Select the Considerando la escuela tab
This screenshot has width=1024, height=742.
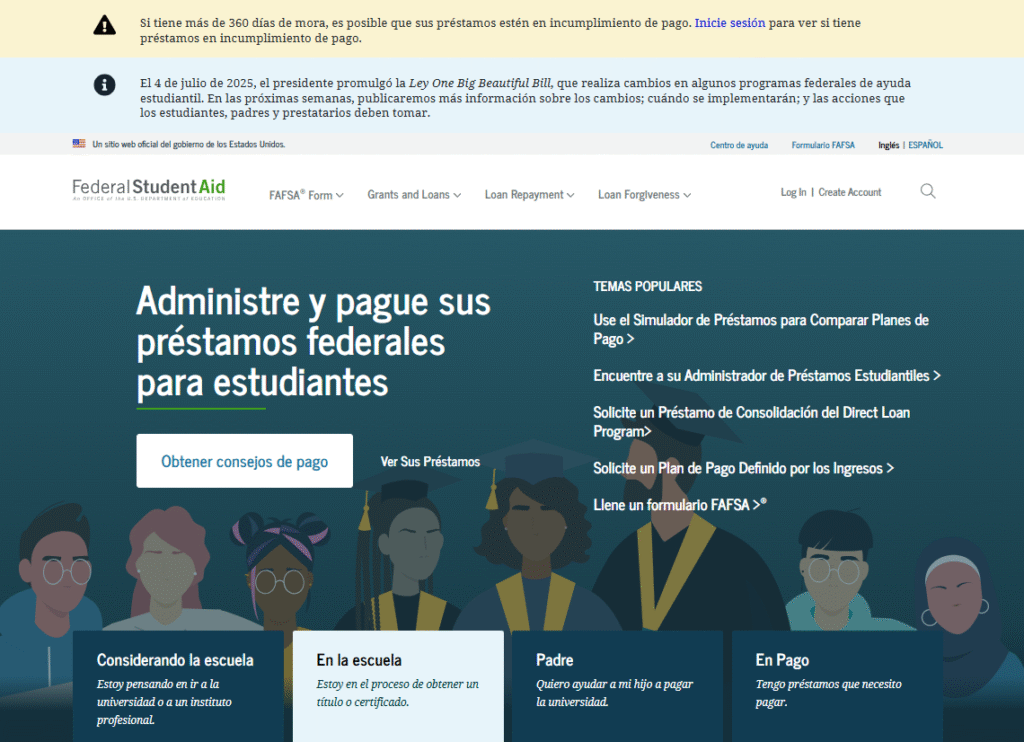click(178, 686)
